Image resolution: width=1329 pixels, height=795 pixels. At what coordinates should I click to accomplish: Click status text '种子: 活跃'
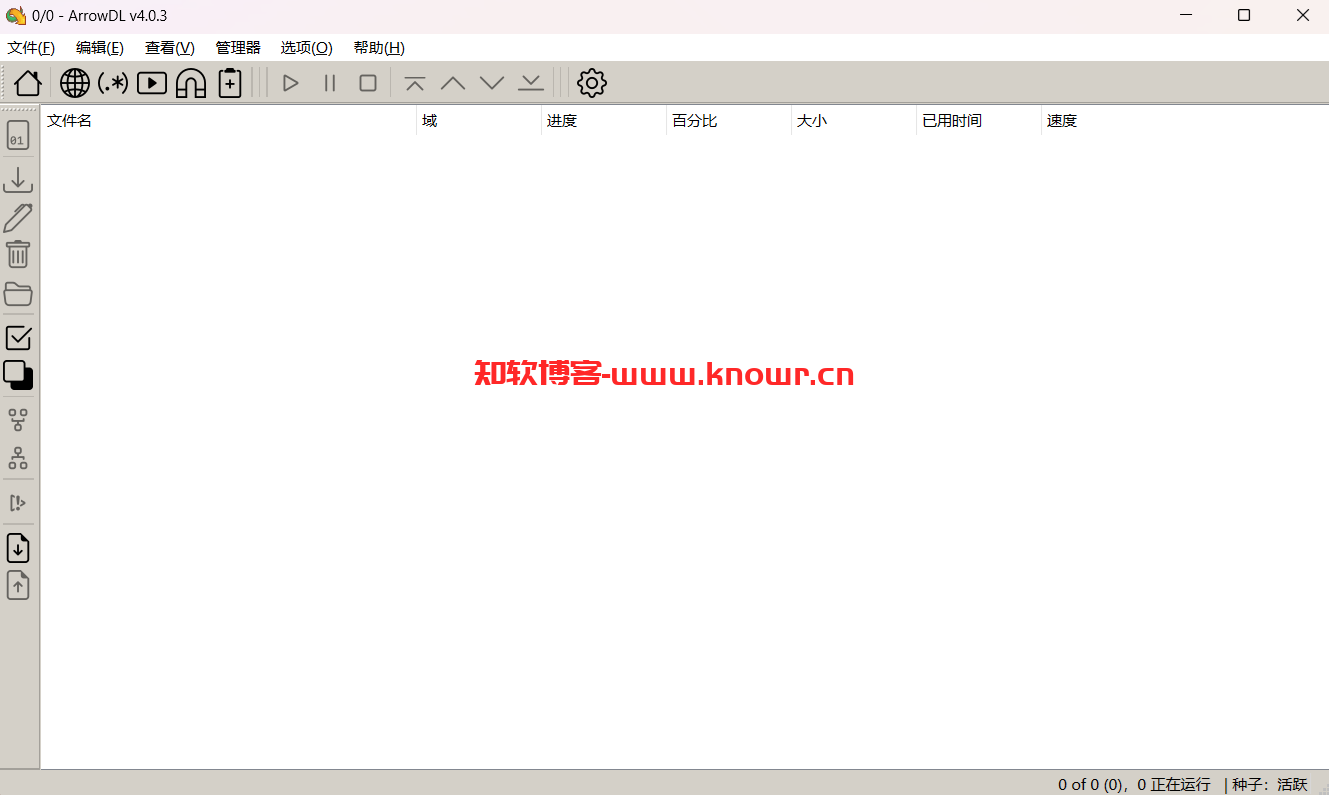click(1270, 784)
